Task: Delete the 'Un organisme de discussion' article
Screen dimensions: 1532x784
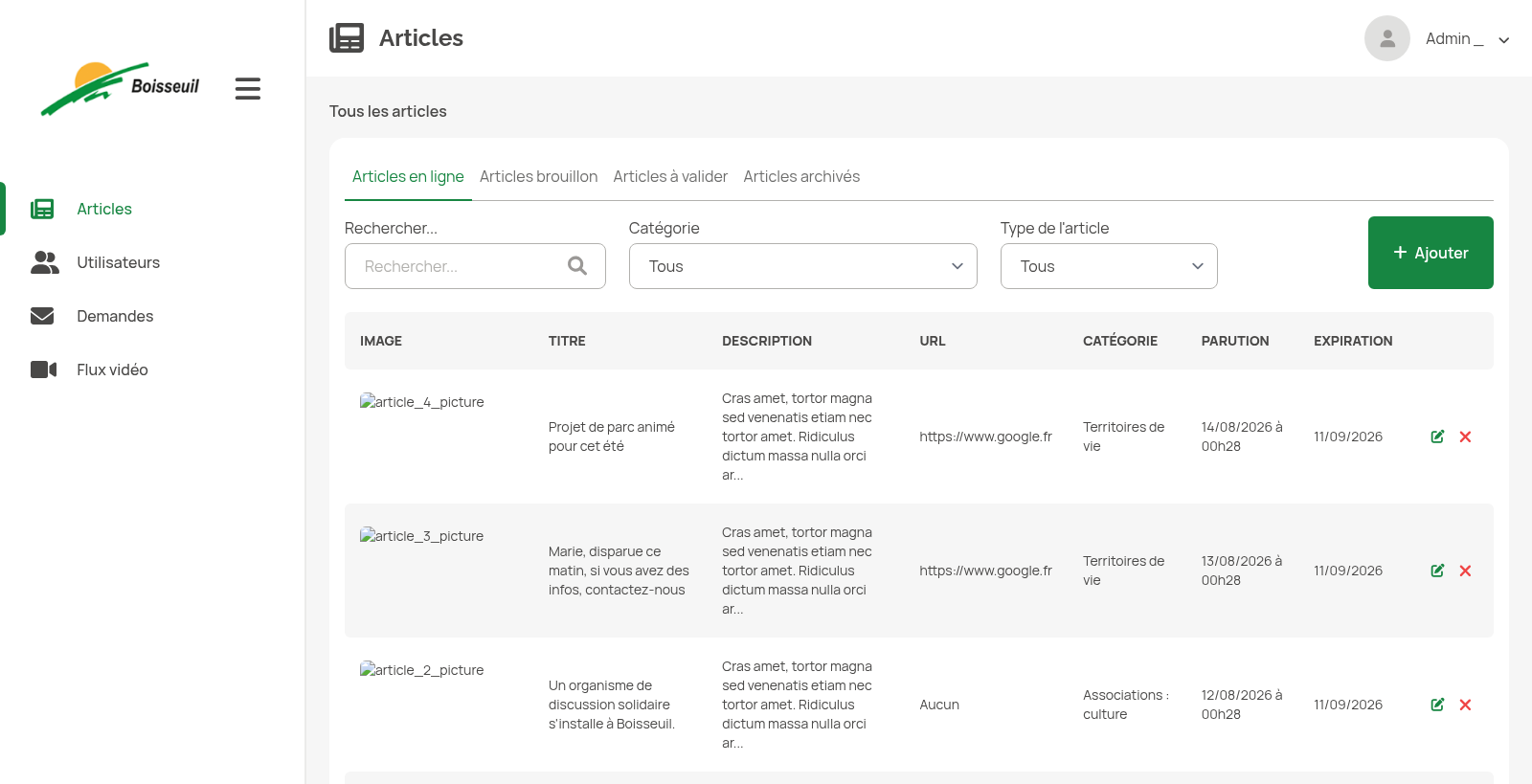Action: [1465, 705]
